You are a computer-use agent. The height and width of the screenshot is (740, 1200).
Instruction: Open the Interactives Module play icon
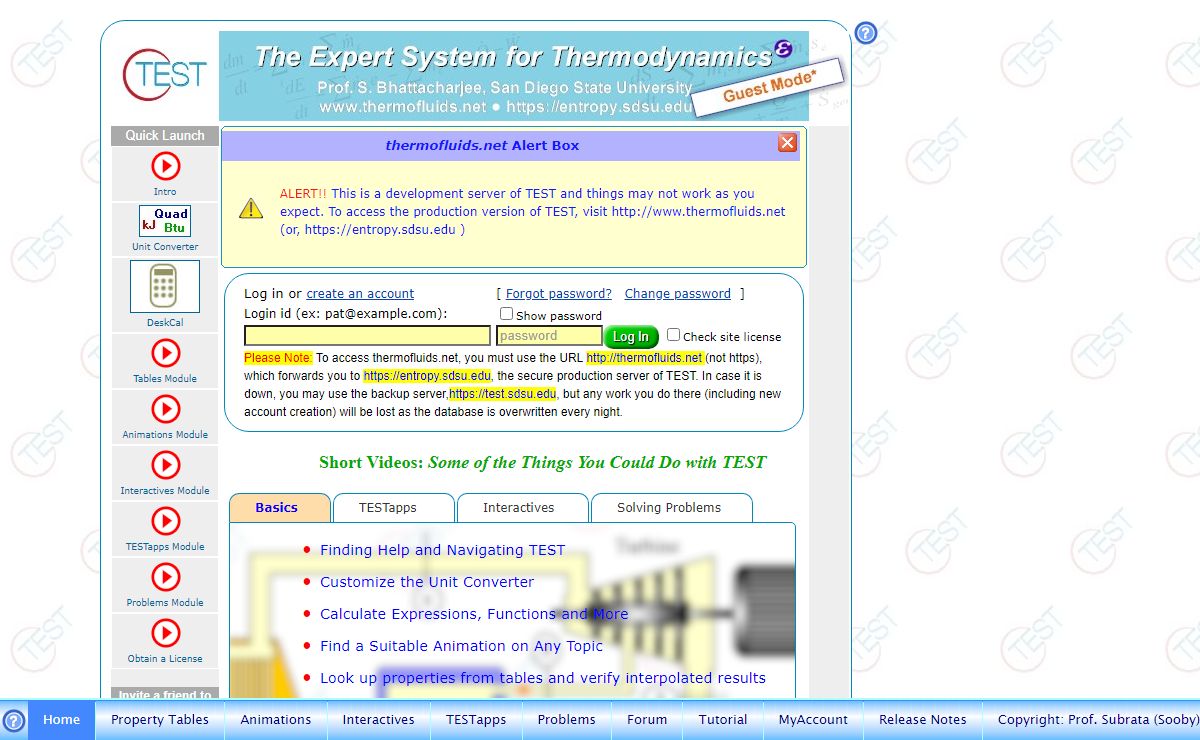[165, 465]
